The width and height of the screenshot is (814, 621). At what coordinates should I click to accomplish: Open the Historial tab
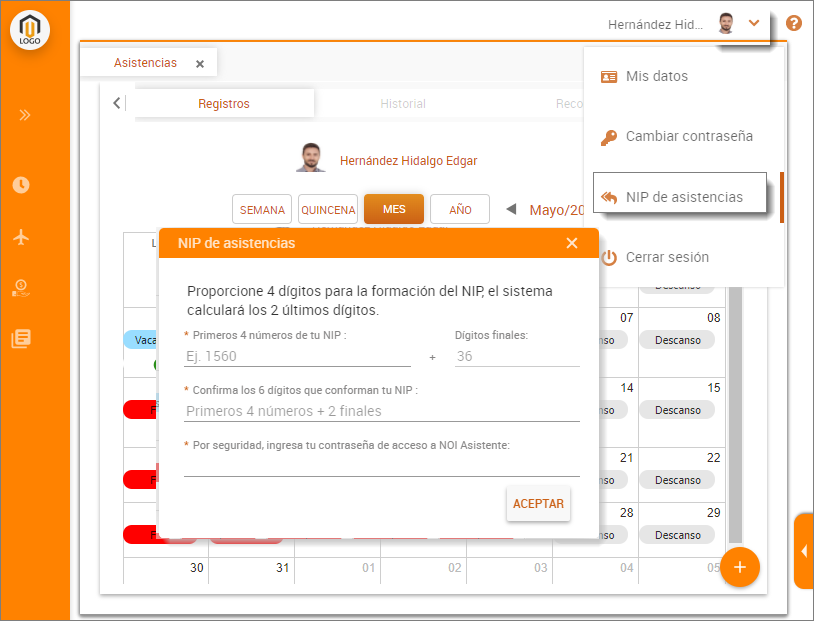(x=403, y=104)
